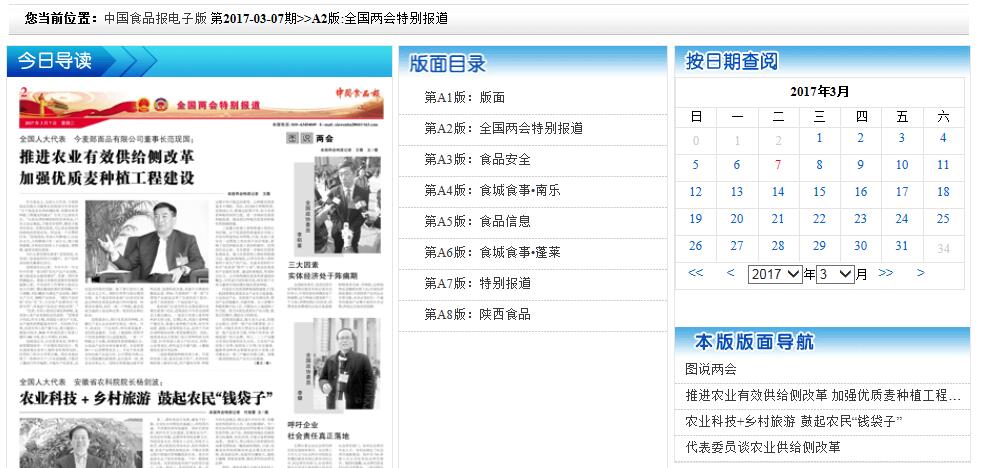Open article 图说两会 in page navigation
Viewport: 993px width, 468px height.
click(711, 369)
